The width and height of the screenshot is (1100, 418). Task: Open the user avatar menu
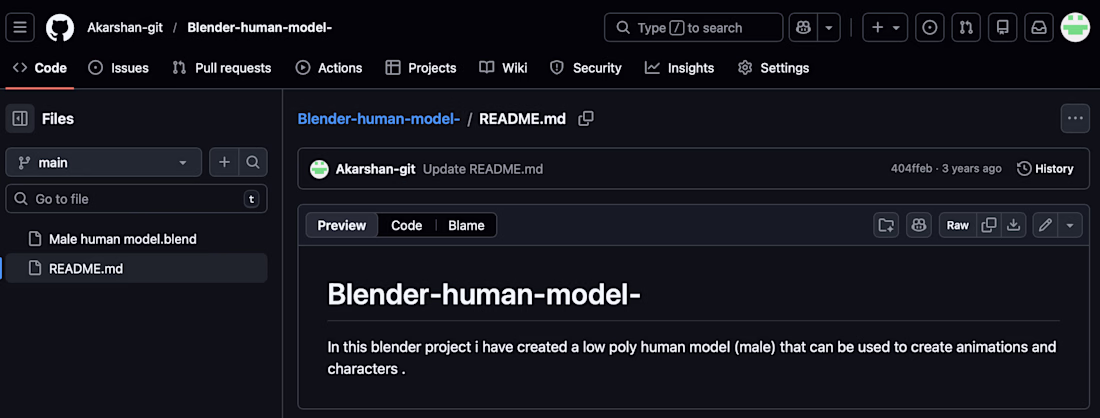pos(1075,27)
